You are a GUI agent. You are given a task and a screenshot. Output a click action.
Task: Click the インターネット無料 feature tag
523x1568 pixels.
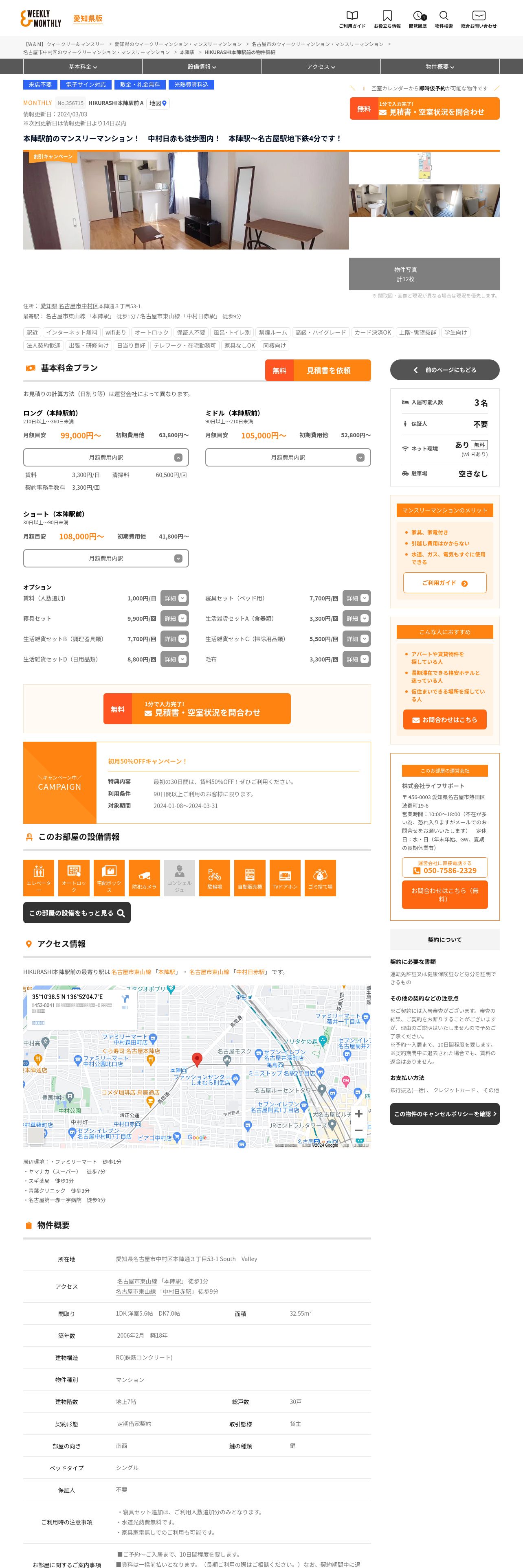pos(71,332)
